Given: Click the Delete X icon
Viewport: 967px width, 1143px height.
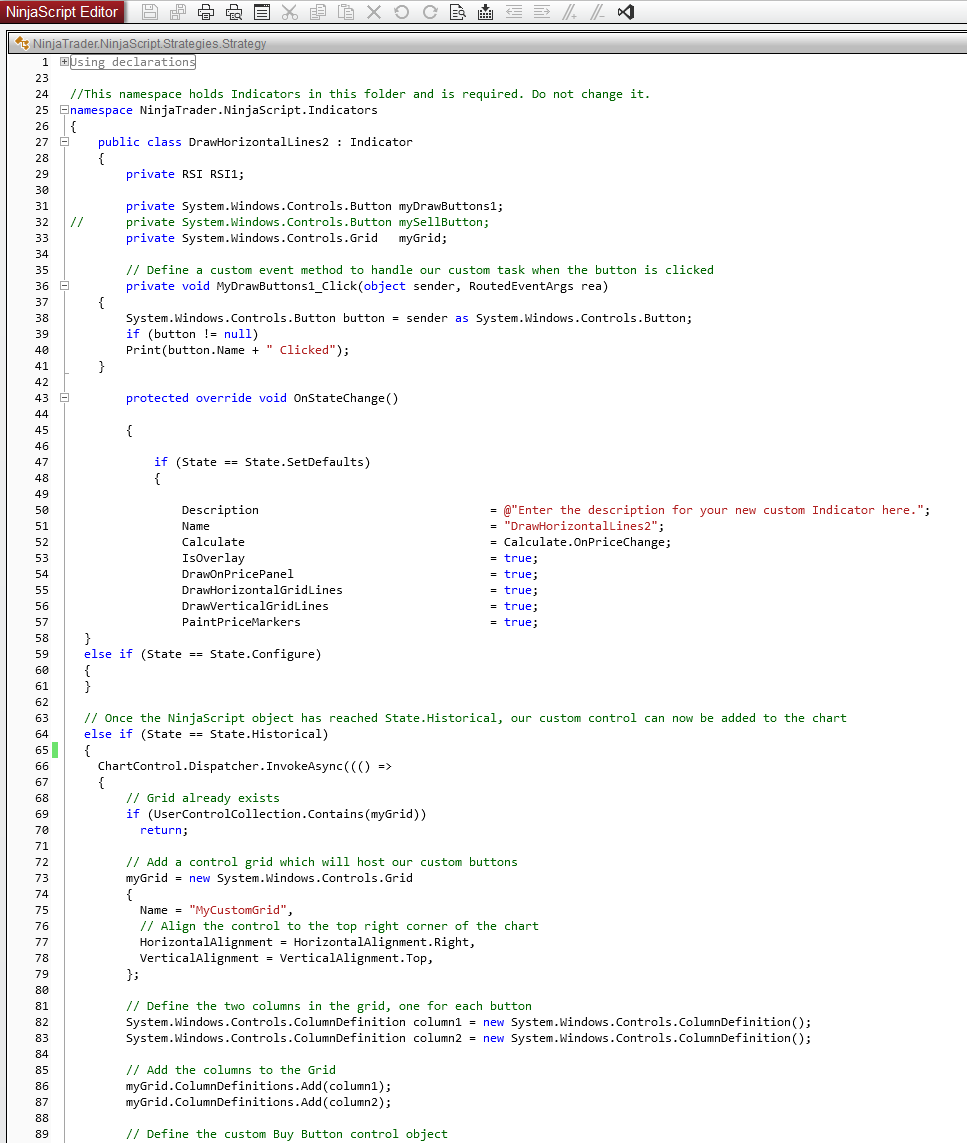Looking at the screenshot, I should click(374, 12).
